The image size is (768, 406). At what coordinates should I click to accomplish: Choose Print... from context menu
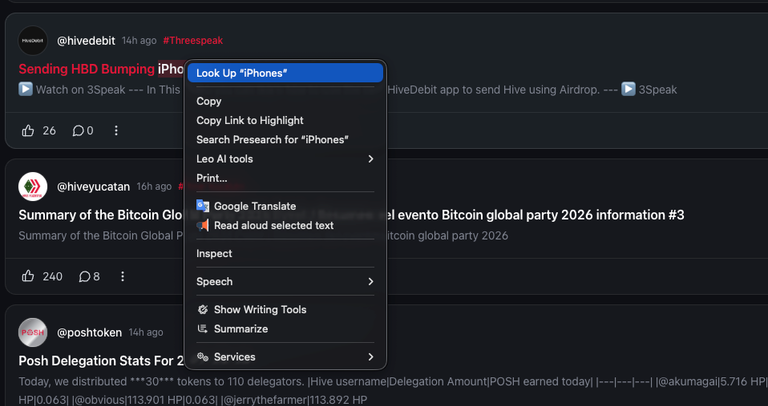[285, 178]
